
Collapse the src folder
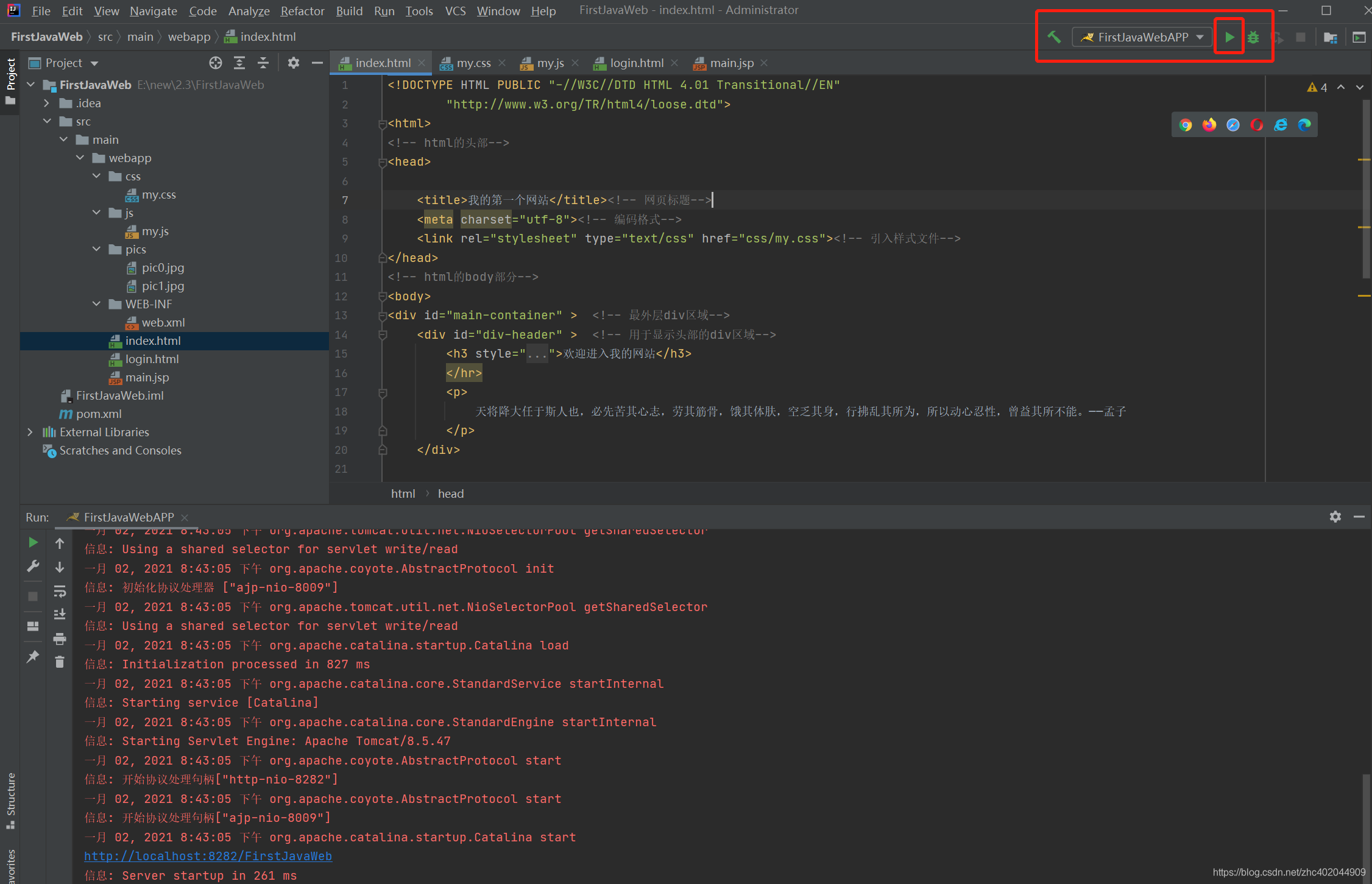pyautogui.click(x=47, y=122)
